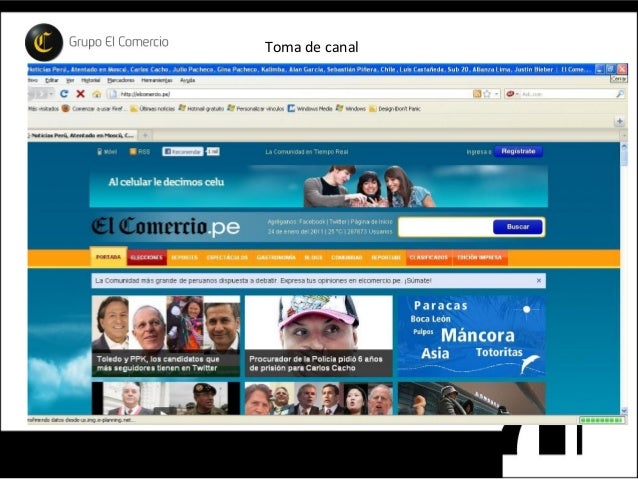The image size is (638, 479).
Task: Open the Móvil link with phone icon
Action: [107, 152]
